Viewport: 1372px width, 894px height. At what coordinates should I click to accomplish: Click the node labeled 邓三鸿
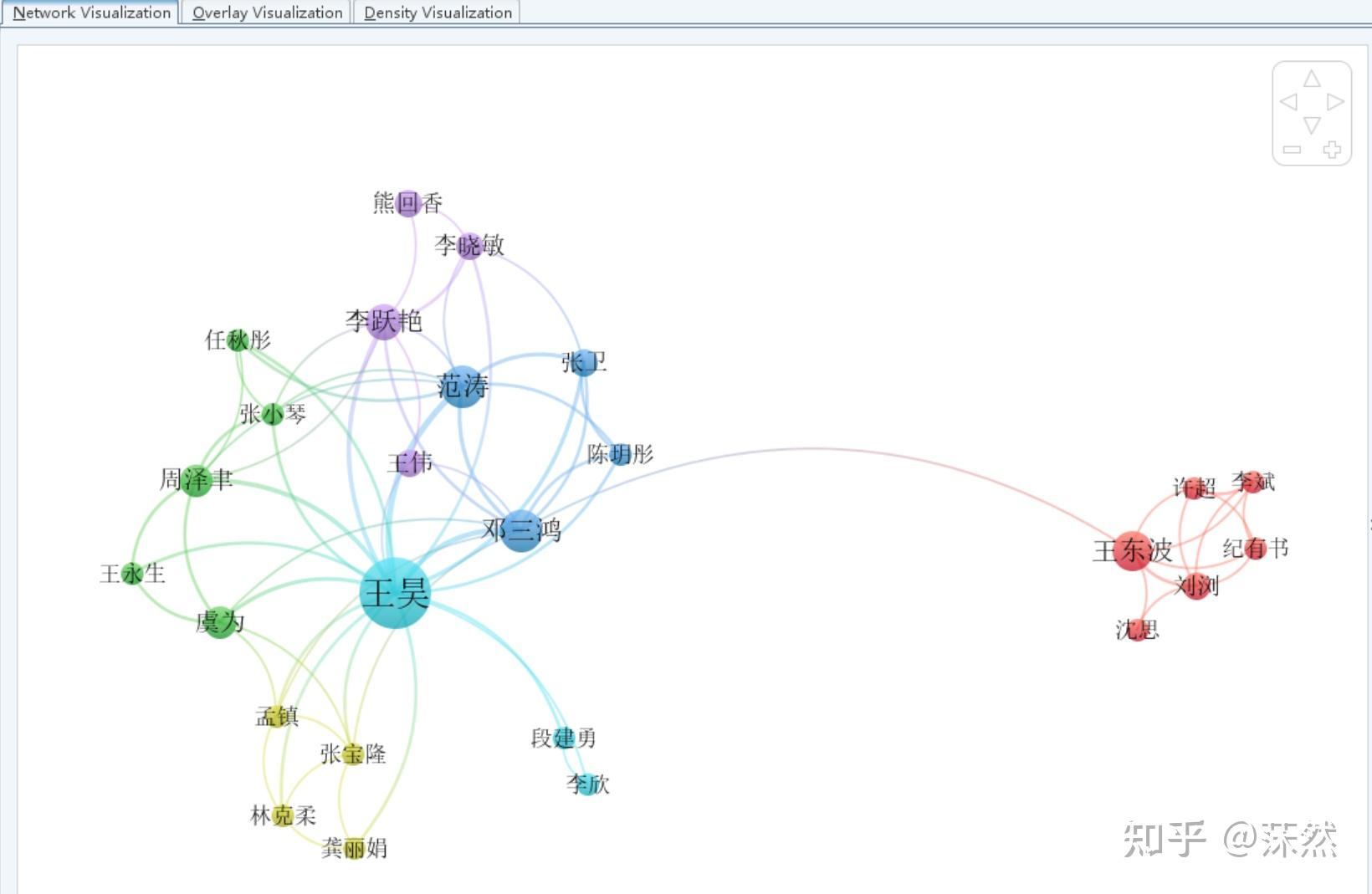coord(523,529)
